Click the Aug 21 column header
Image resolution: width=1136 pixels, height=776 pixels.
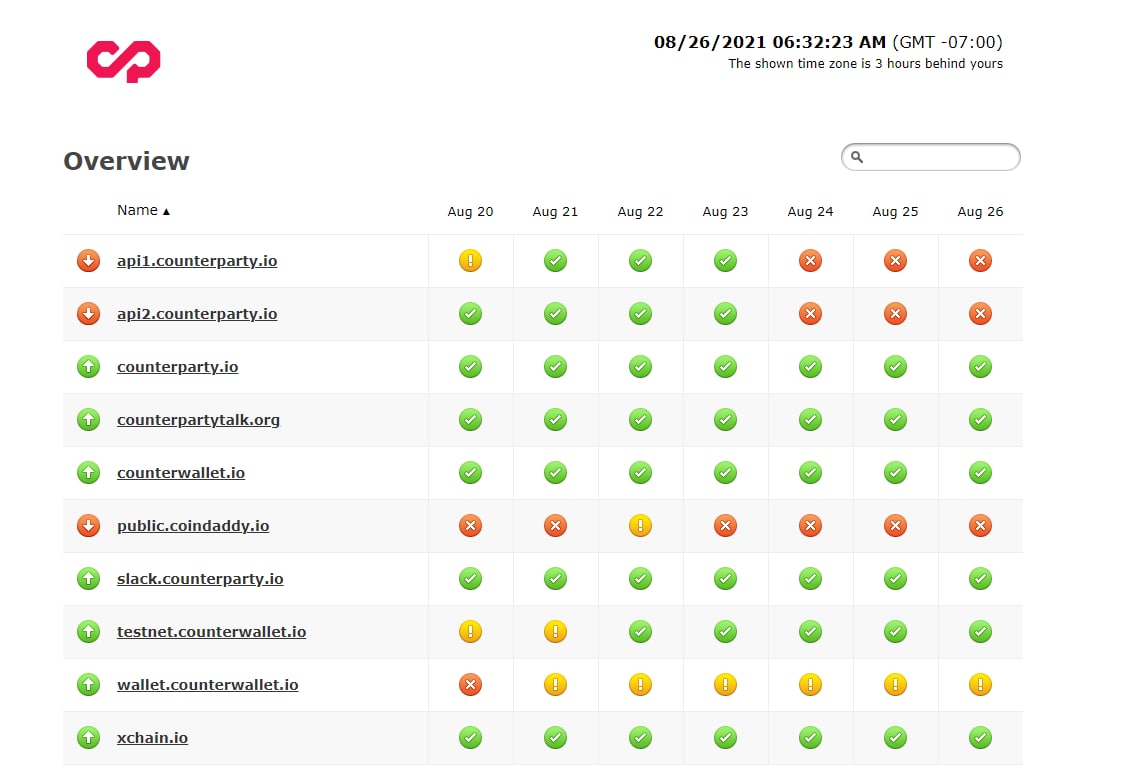tap(555, 212)
